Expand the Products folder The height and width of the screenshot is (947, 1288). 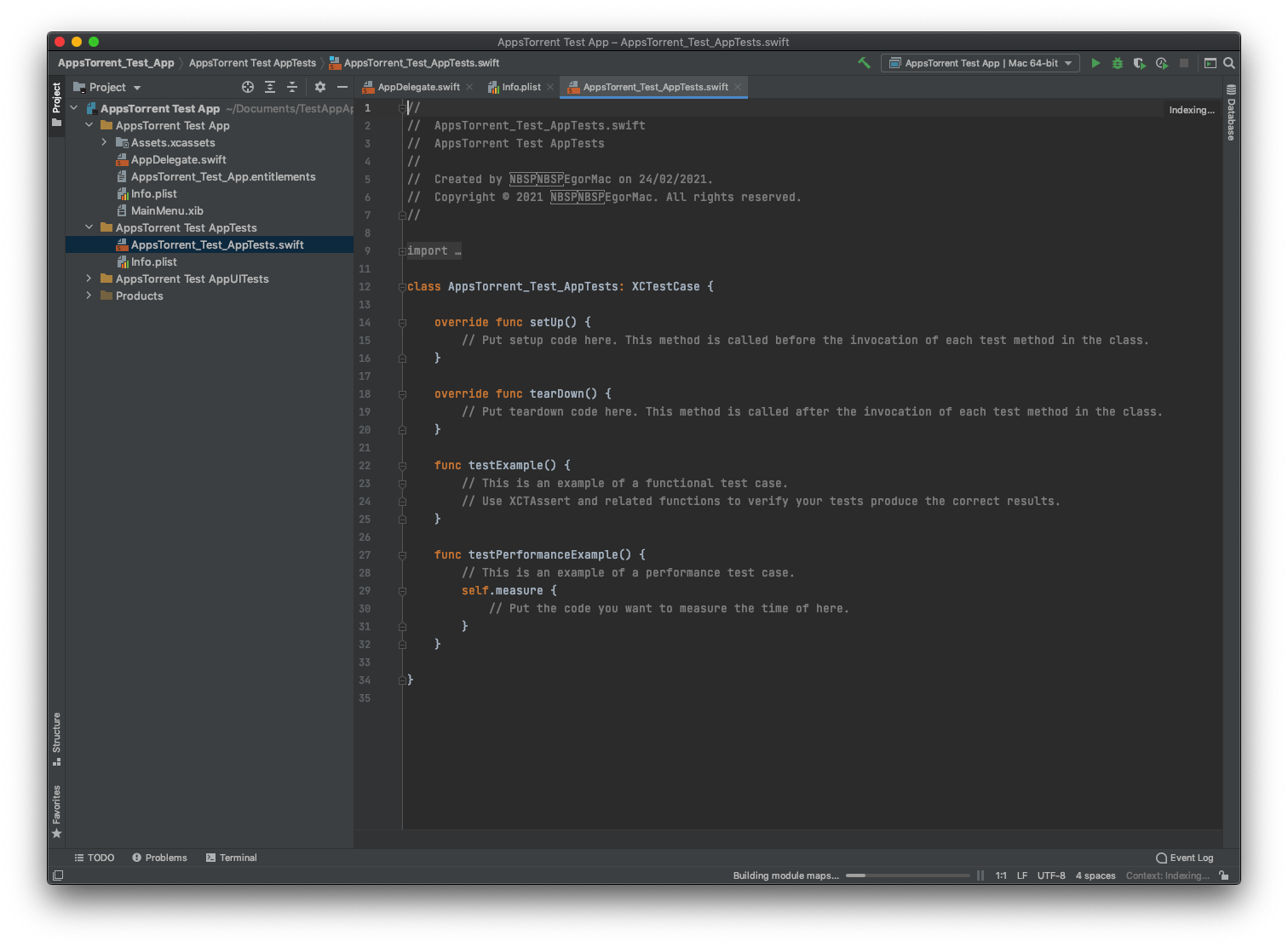click(x=89, y=296)
